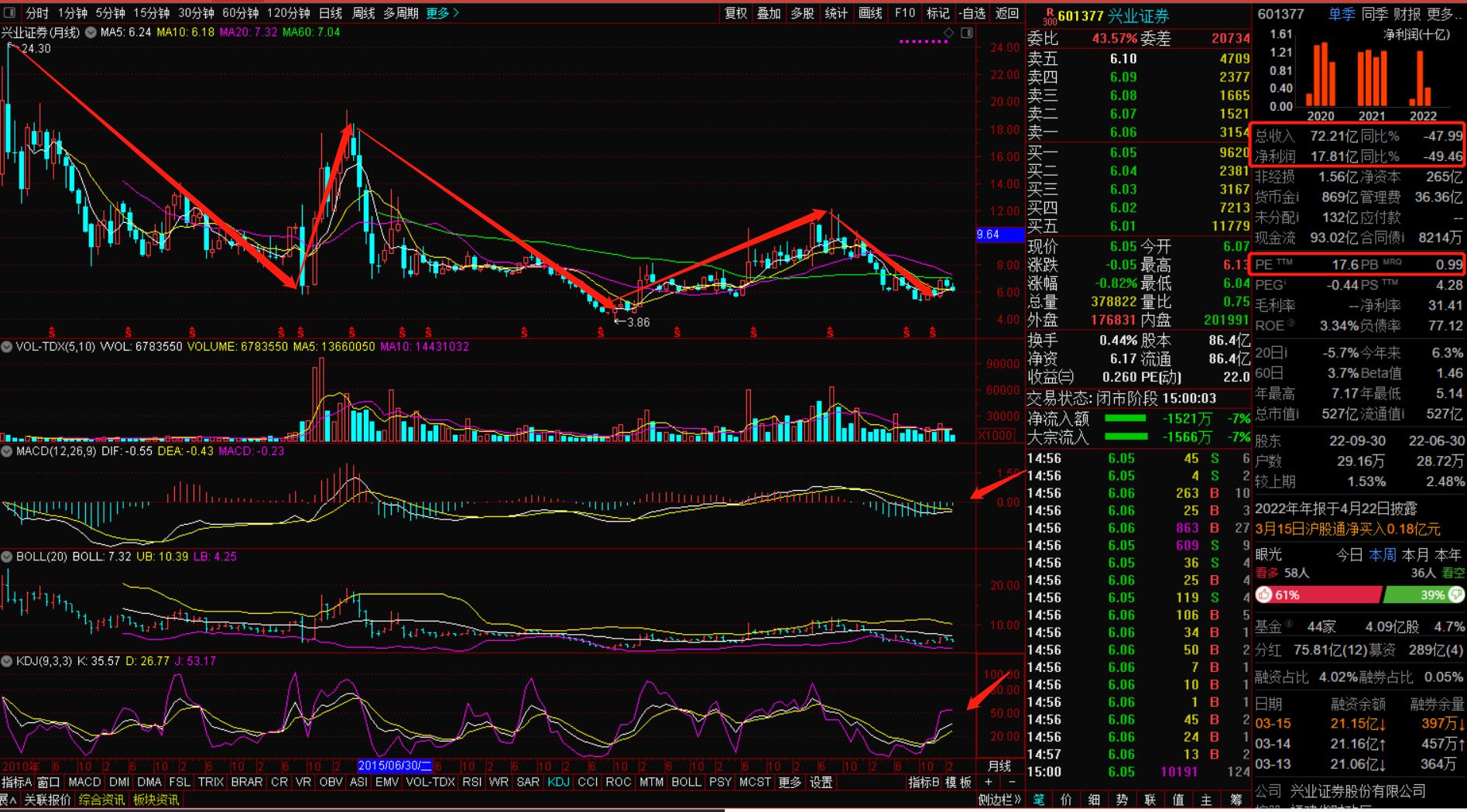The image size is (1467, 812).
Task: Open the 多周期 multi-period view
Action: pos(401,13)
